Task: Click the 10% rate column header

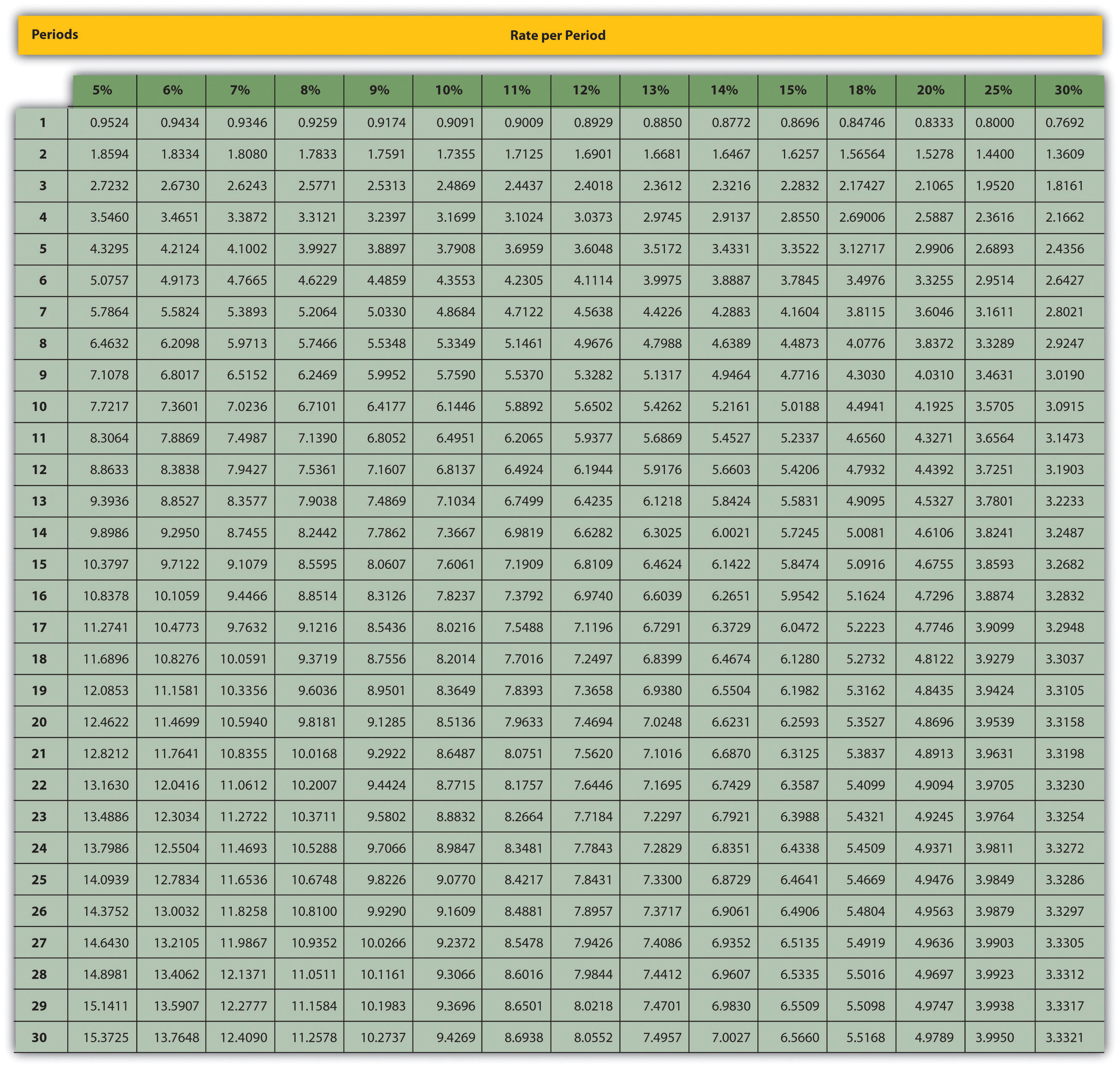Action: point(448,90)
